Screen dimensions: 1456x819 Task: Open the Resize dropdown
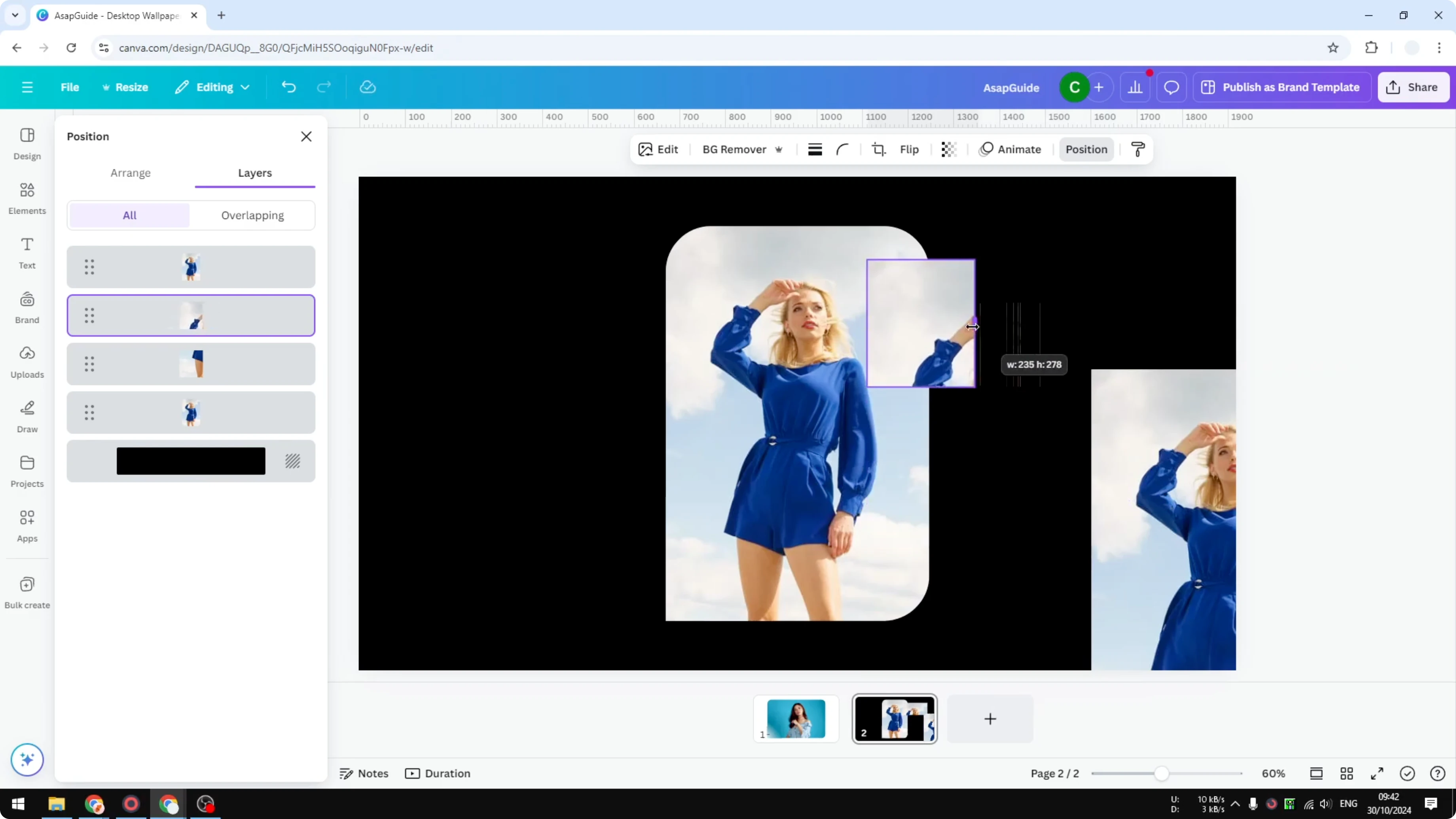(x=125, y=87)
